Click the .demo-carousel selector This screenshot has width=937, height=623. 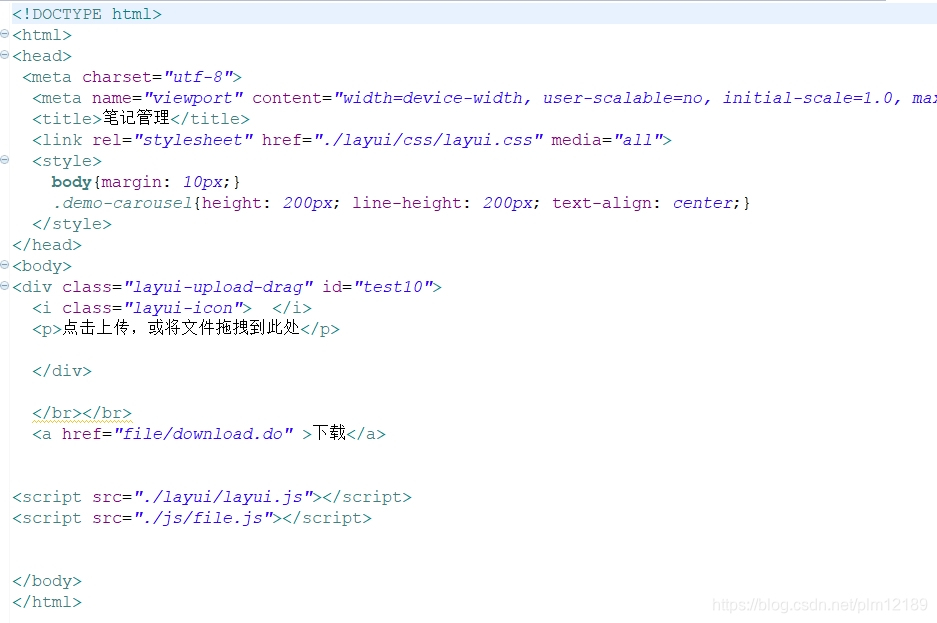click(122, 203)
